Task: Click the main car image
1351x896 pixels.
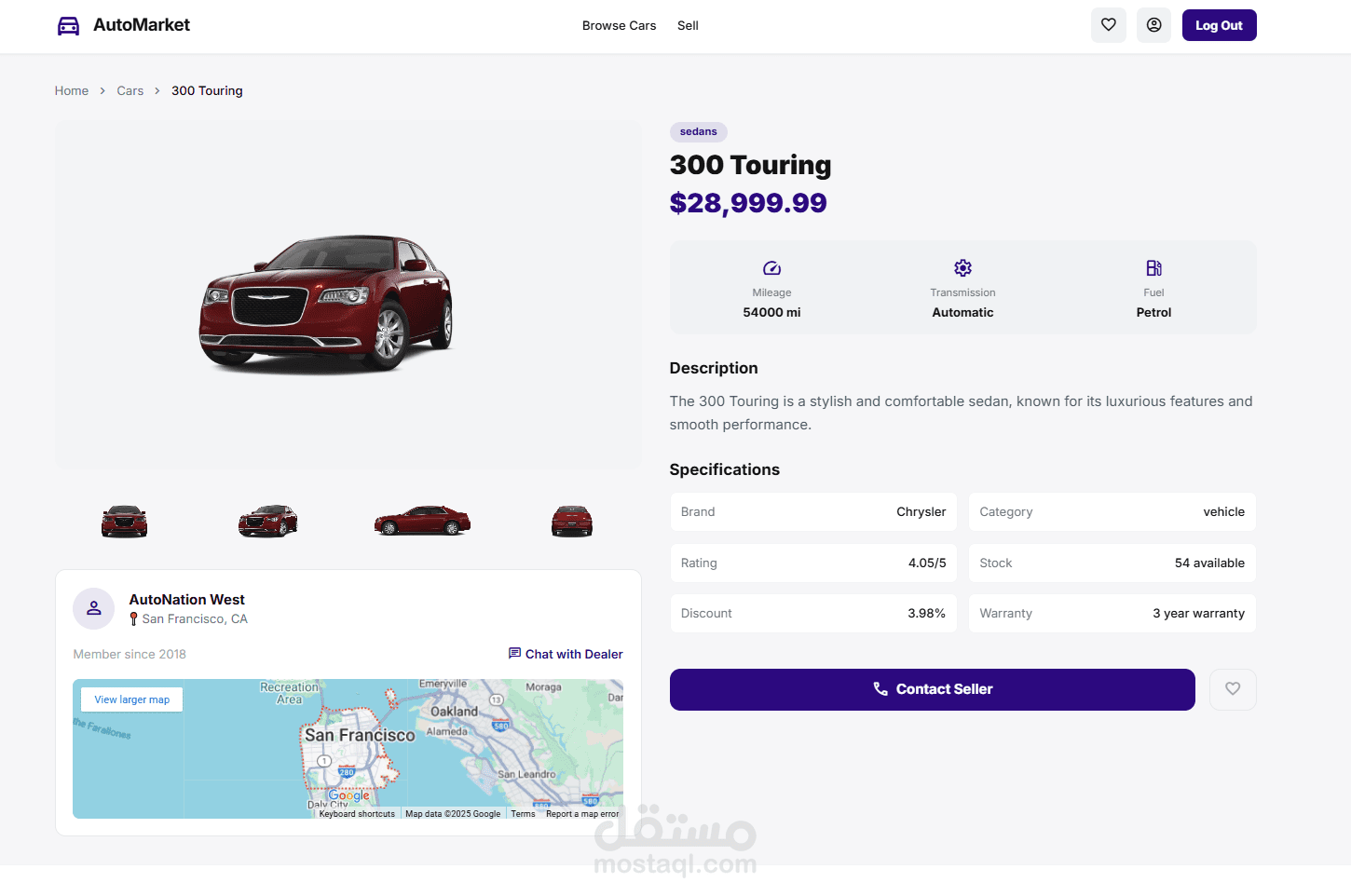Action: click(348, 294)
